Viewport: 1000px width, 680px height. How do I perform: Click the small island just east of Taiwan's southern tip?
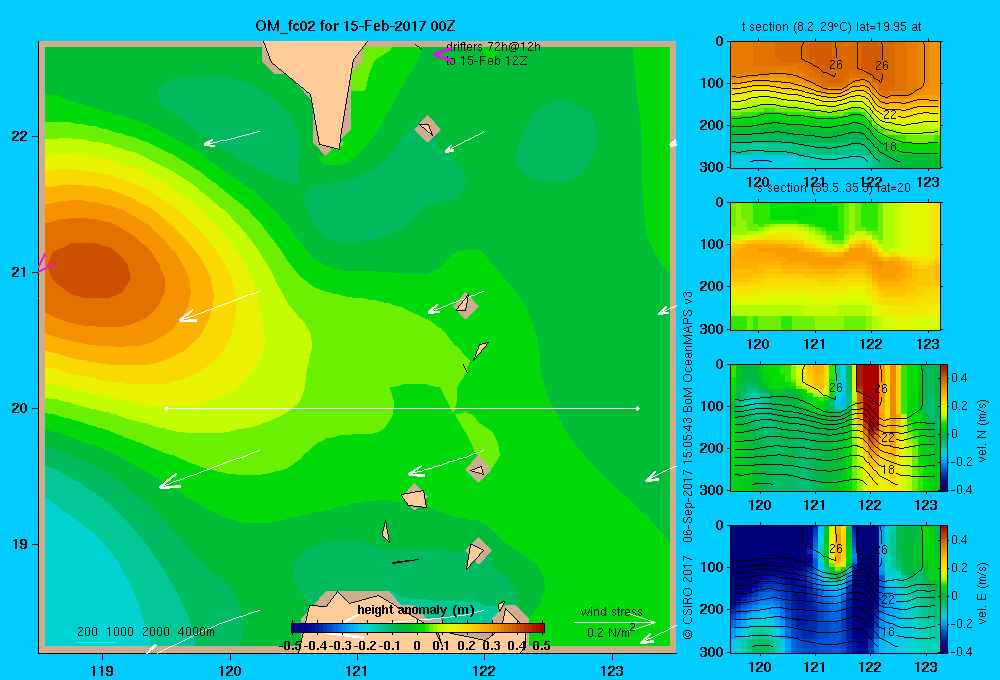[427, 129]
